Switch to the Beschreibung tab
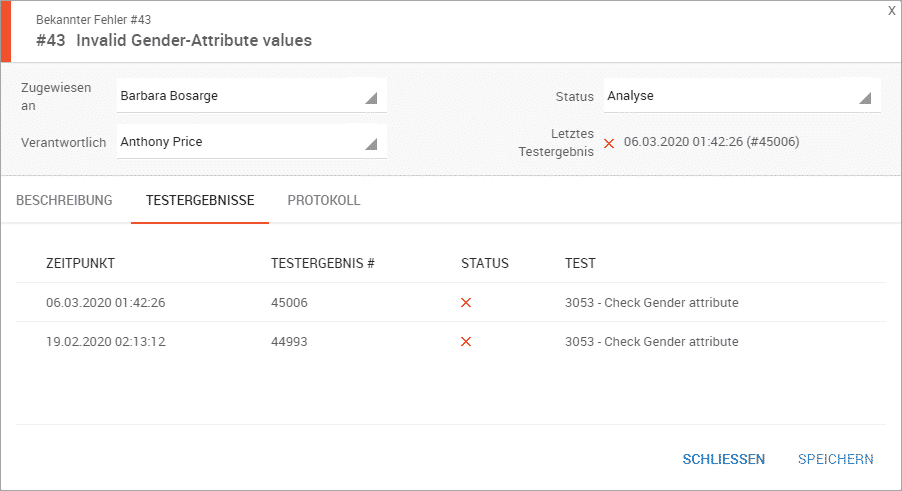This screenshot has width=902, height=491. [64, 201]
